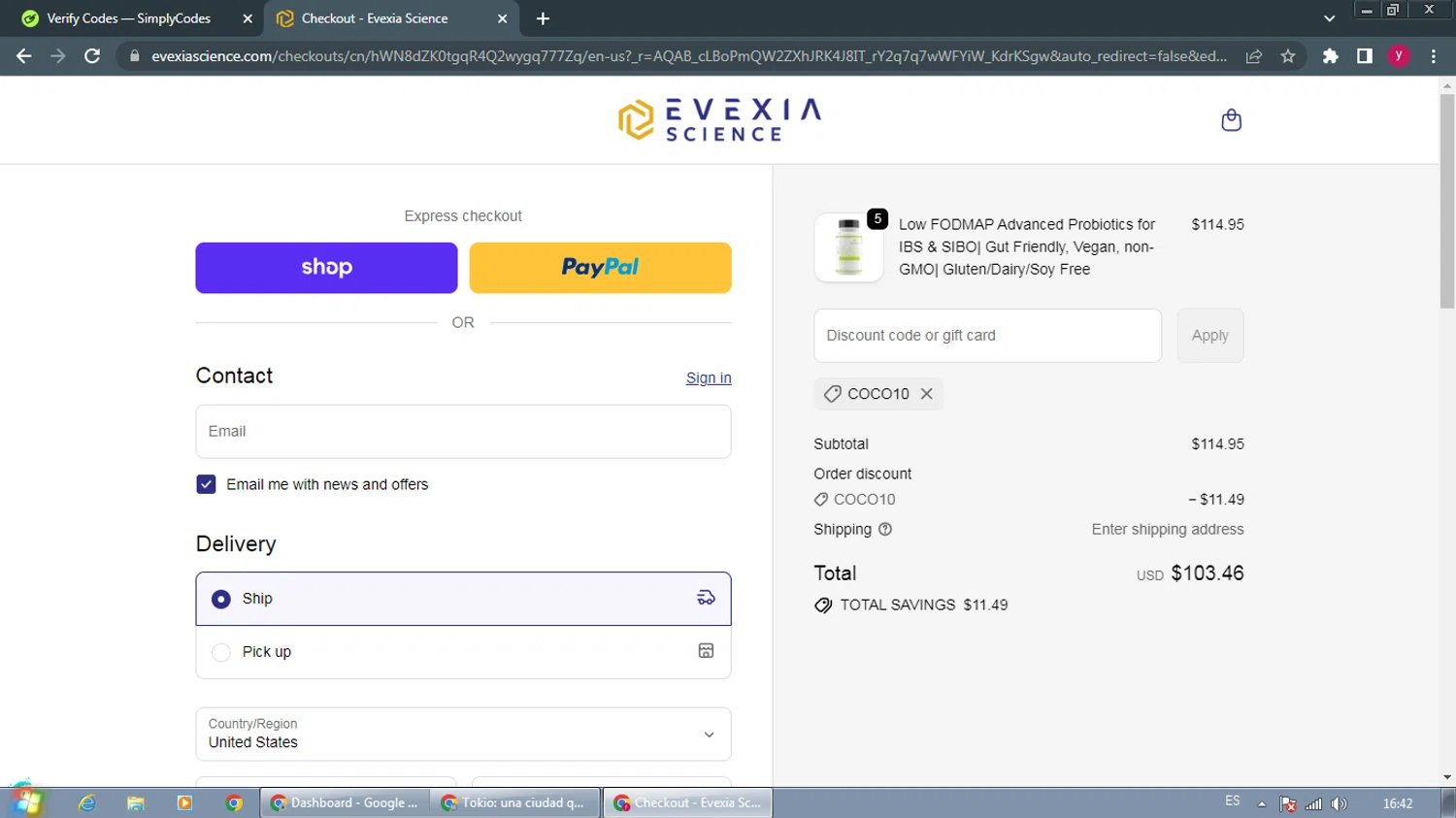
Task: Click the share page icon
Action: [1254, 56]
